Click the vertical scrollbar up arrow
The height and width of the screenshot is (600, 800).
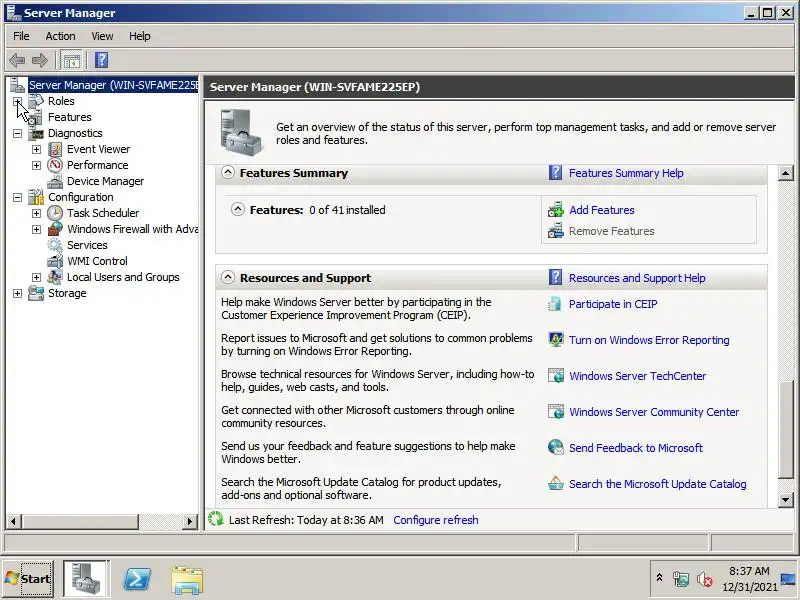pyautogui.click(x=785, y=173)
